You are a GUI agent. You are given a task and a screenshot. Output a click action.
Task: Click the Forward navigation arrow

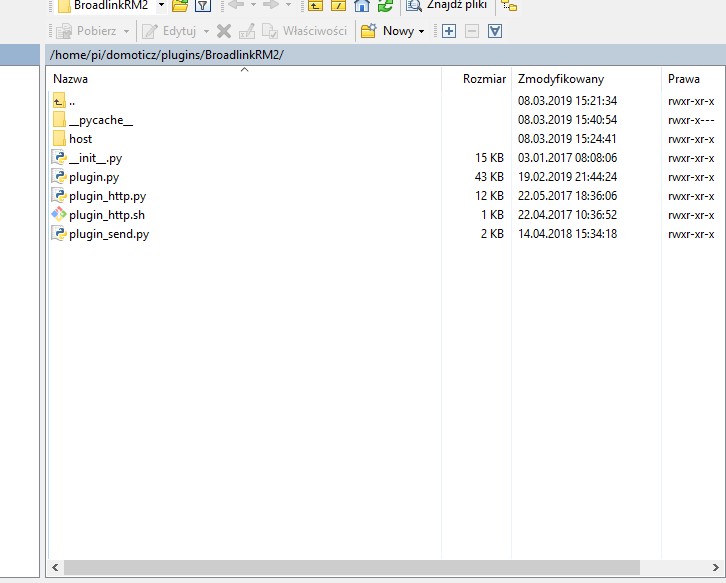click(x=271, y=5)
